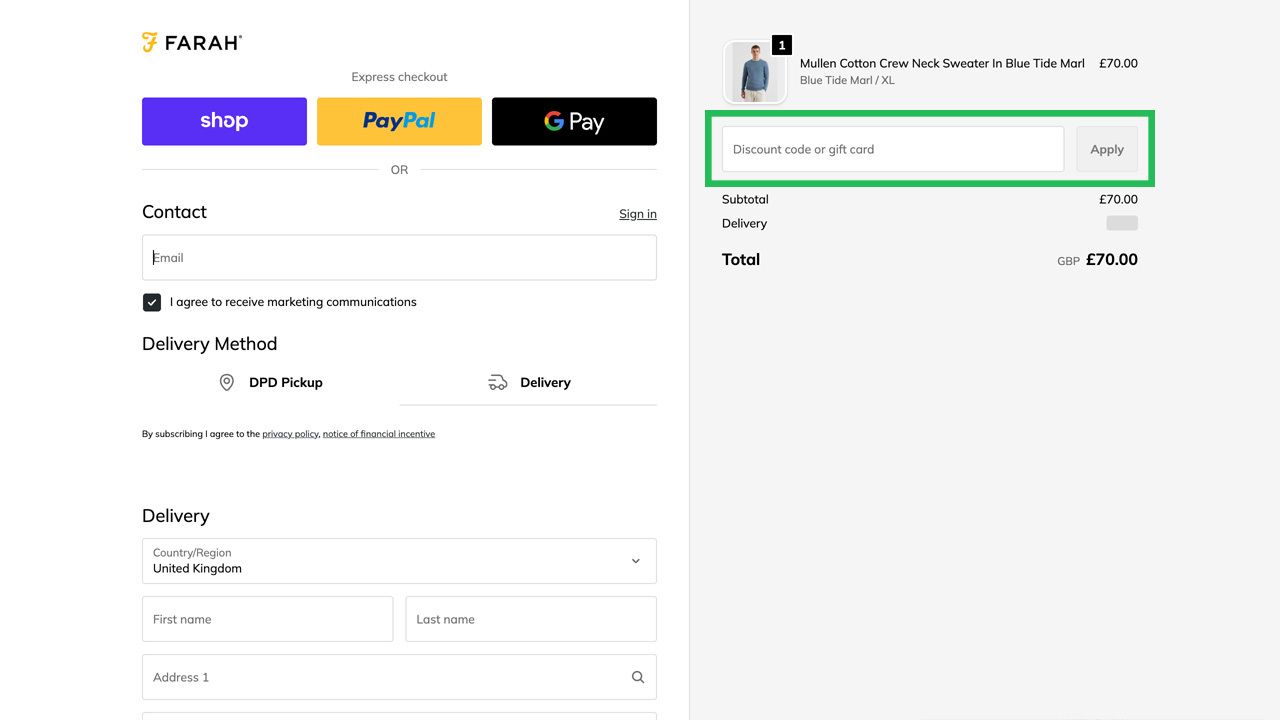Screen dimensions: 1280x720
Task: Choose Google Pay checkout option
Action: point(574,121)
